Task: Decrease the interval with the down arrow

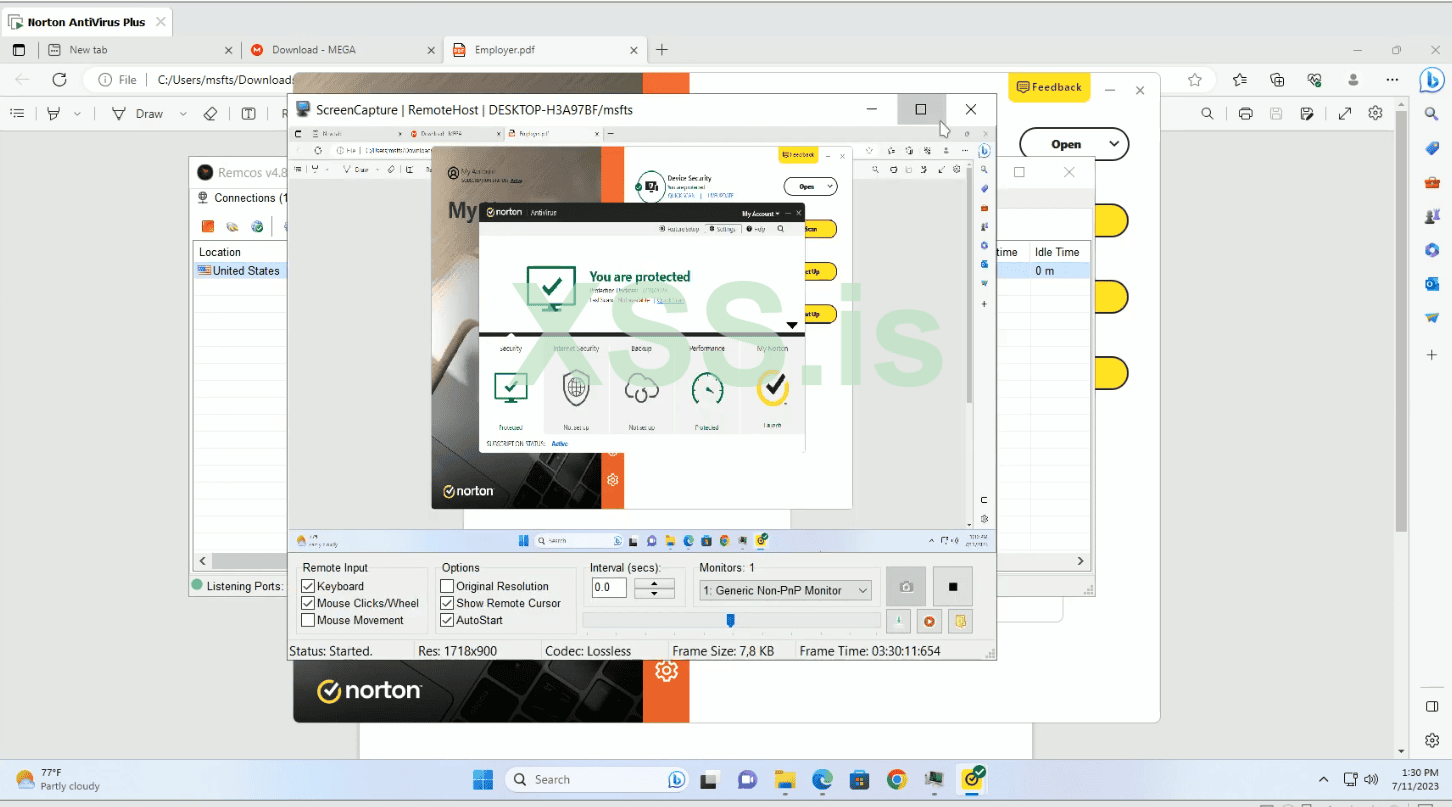Action: [x=654, y=593]
